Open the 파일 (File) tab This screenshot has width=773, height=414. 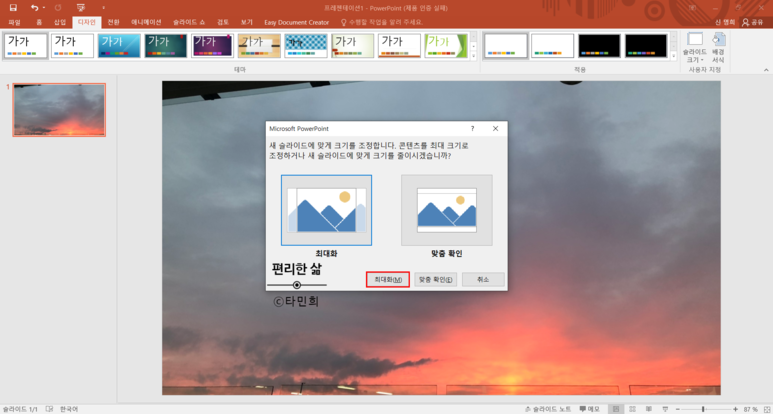point(15,23)
